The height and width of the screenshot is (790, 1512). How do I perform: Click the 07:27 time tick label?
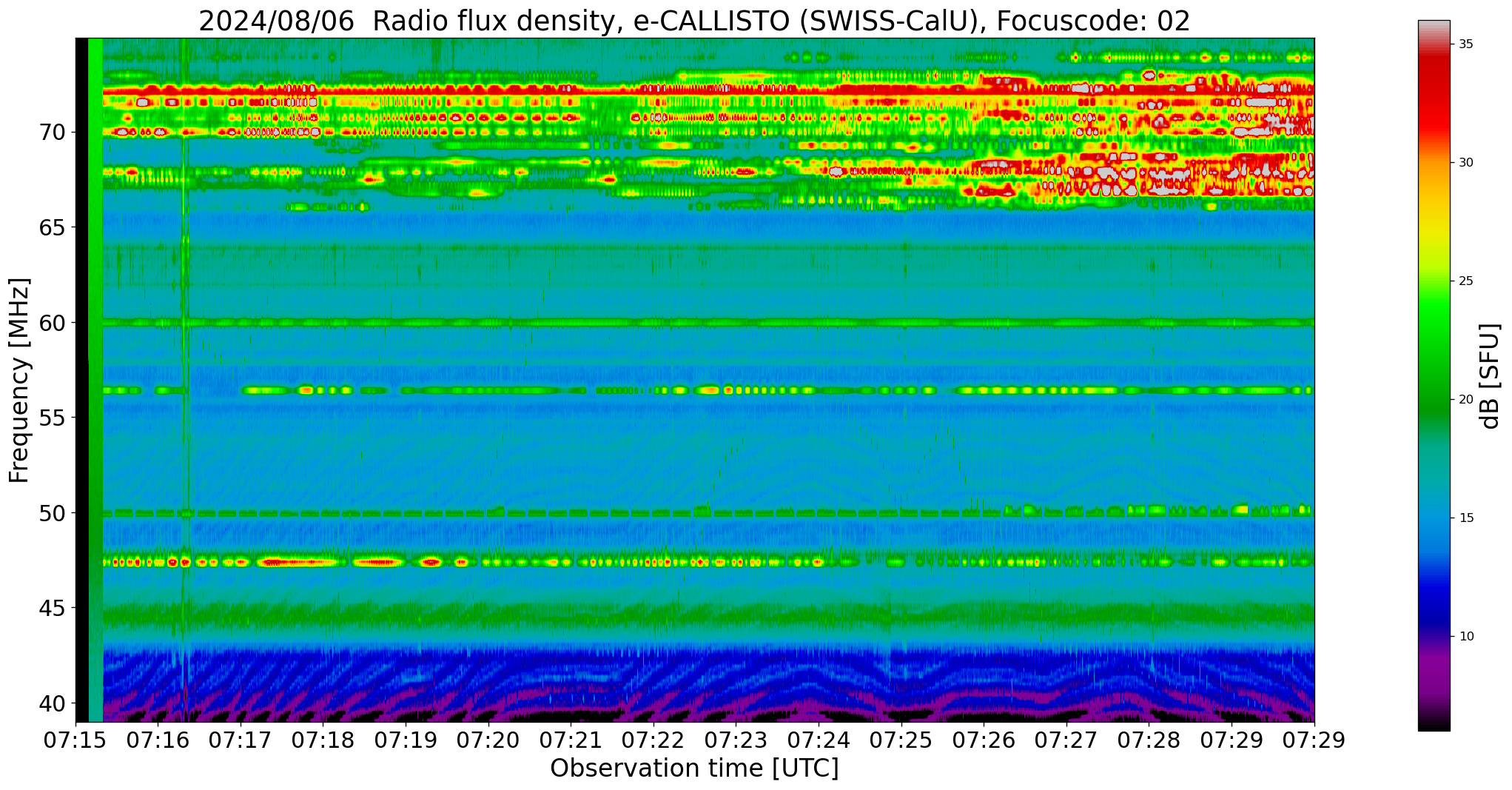click(x=1067, y=740)
